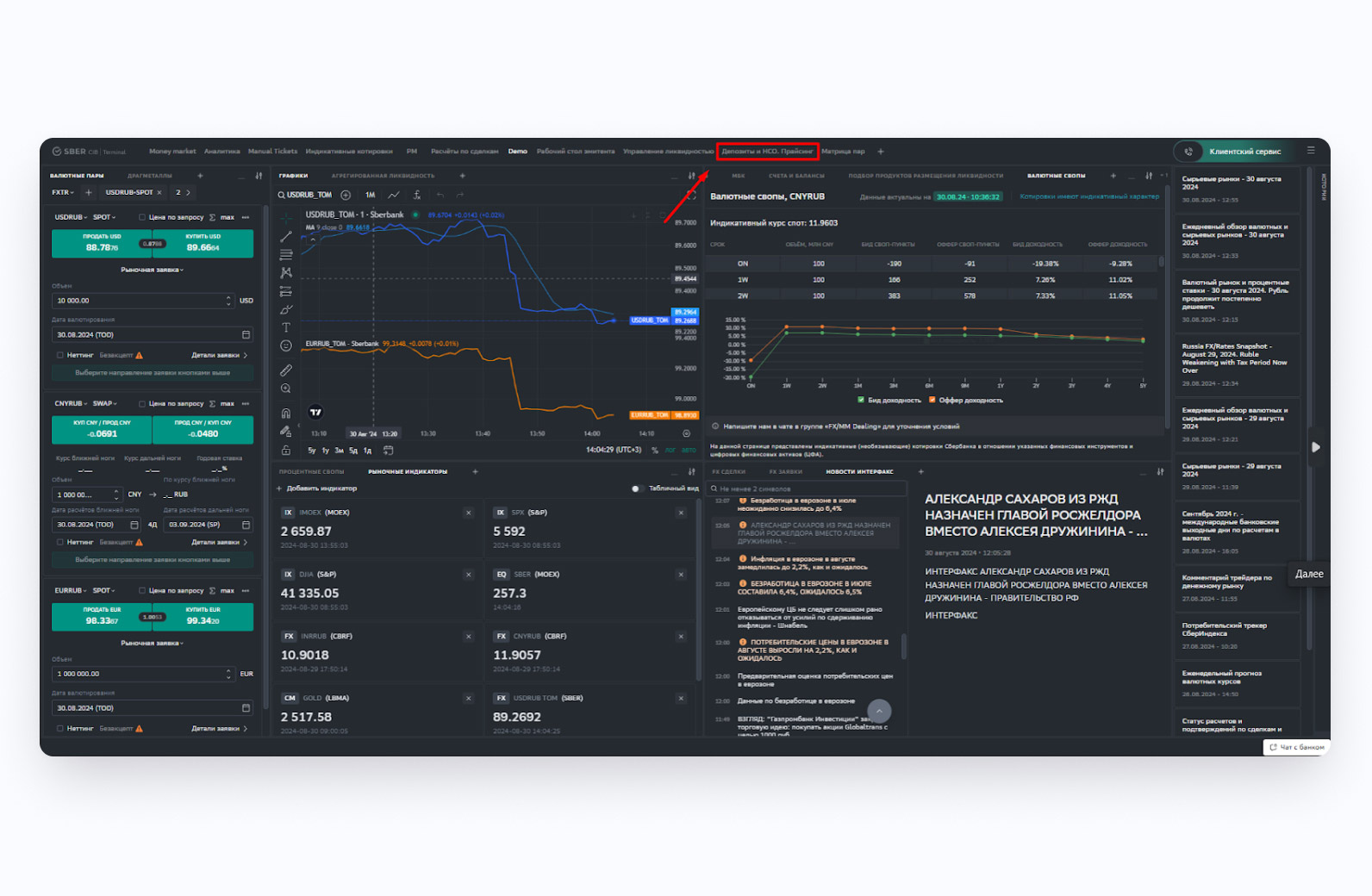This screenshot has height=896, width=1372.
Task: Activate the zoom-in tool on chart
Action: coord(286,389)
